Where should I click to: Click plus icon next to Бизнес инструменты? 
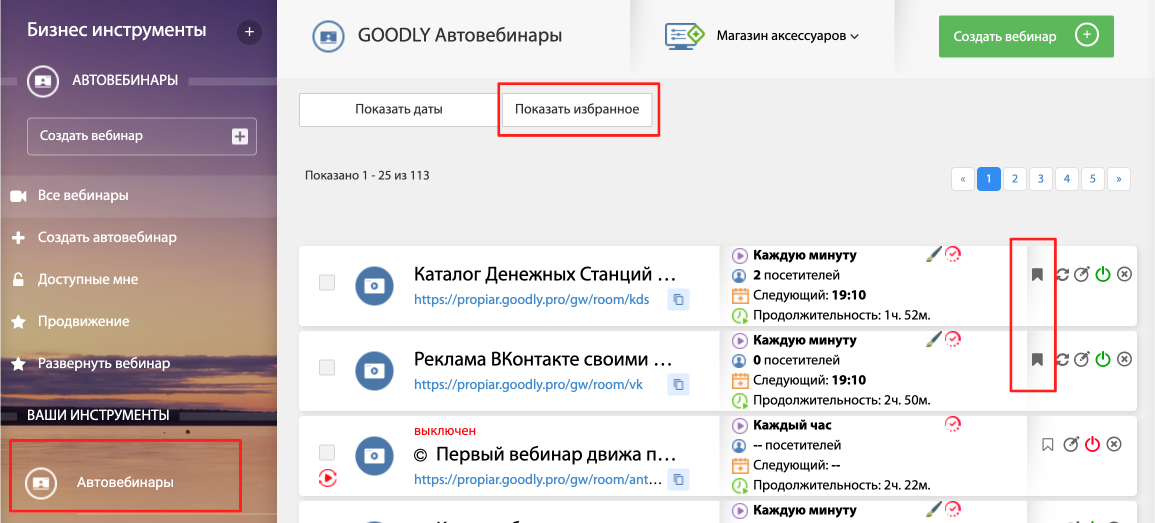click(x=249, y=32)
